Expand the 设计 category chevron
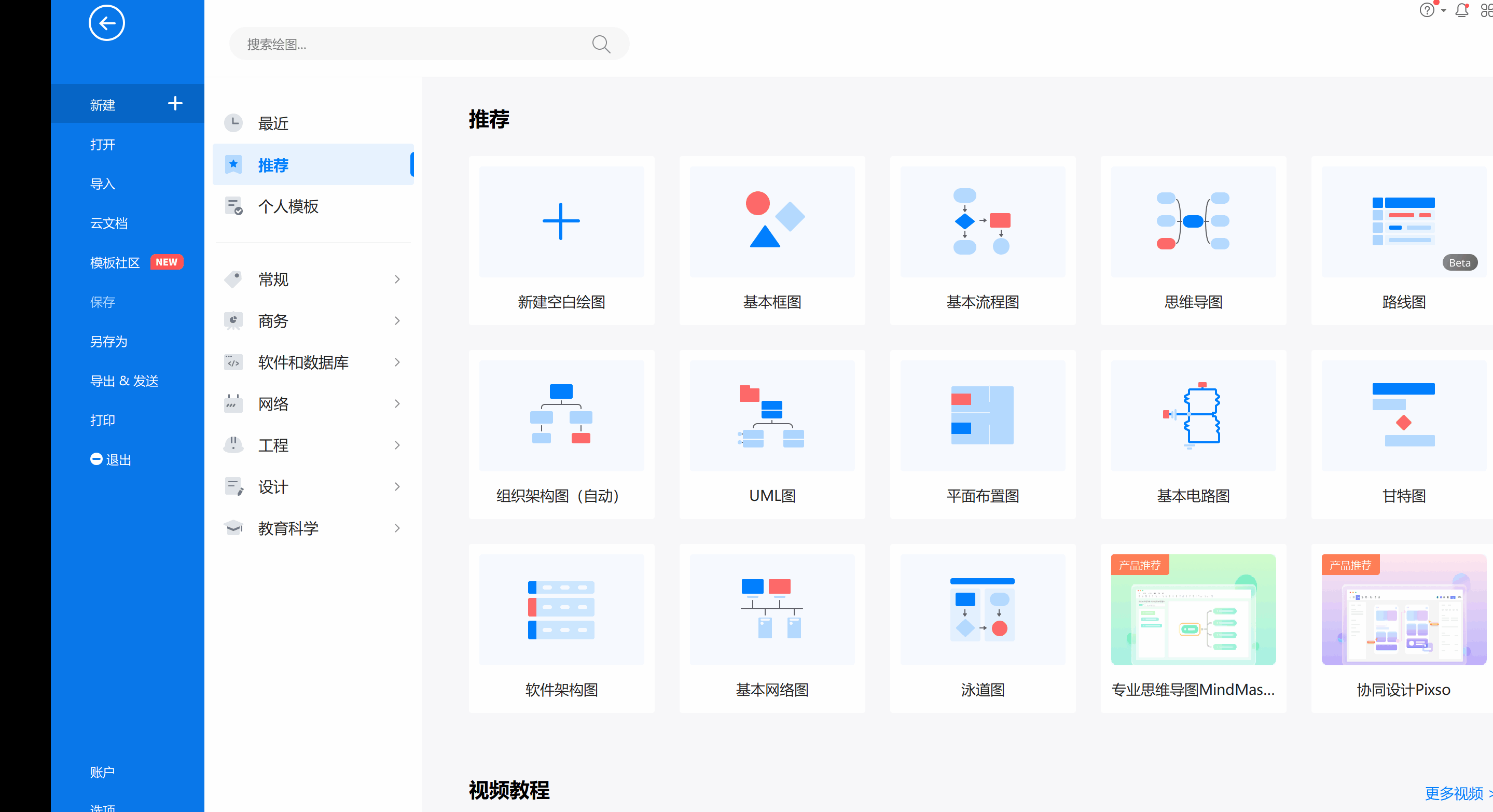This screenshot has height=812, width=1493. coord(397,486)
